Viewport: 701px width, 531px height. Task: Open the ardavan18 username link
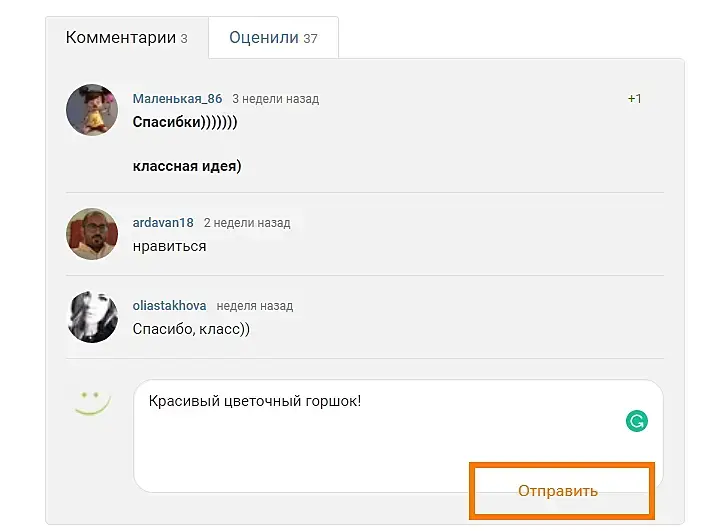[x=163, y=223]
